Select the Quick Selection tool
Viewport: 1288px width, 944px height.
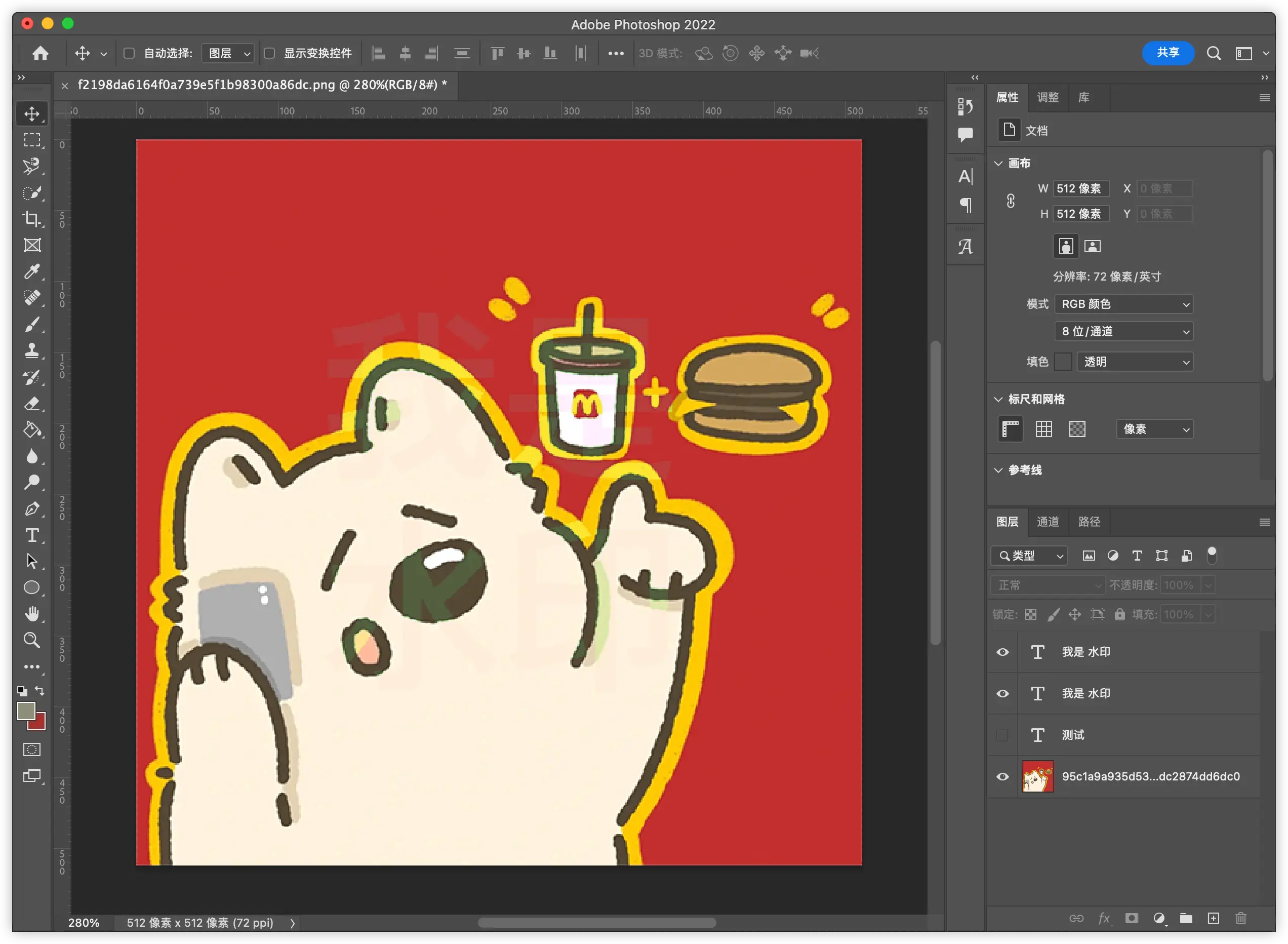[x=32, y=192]
